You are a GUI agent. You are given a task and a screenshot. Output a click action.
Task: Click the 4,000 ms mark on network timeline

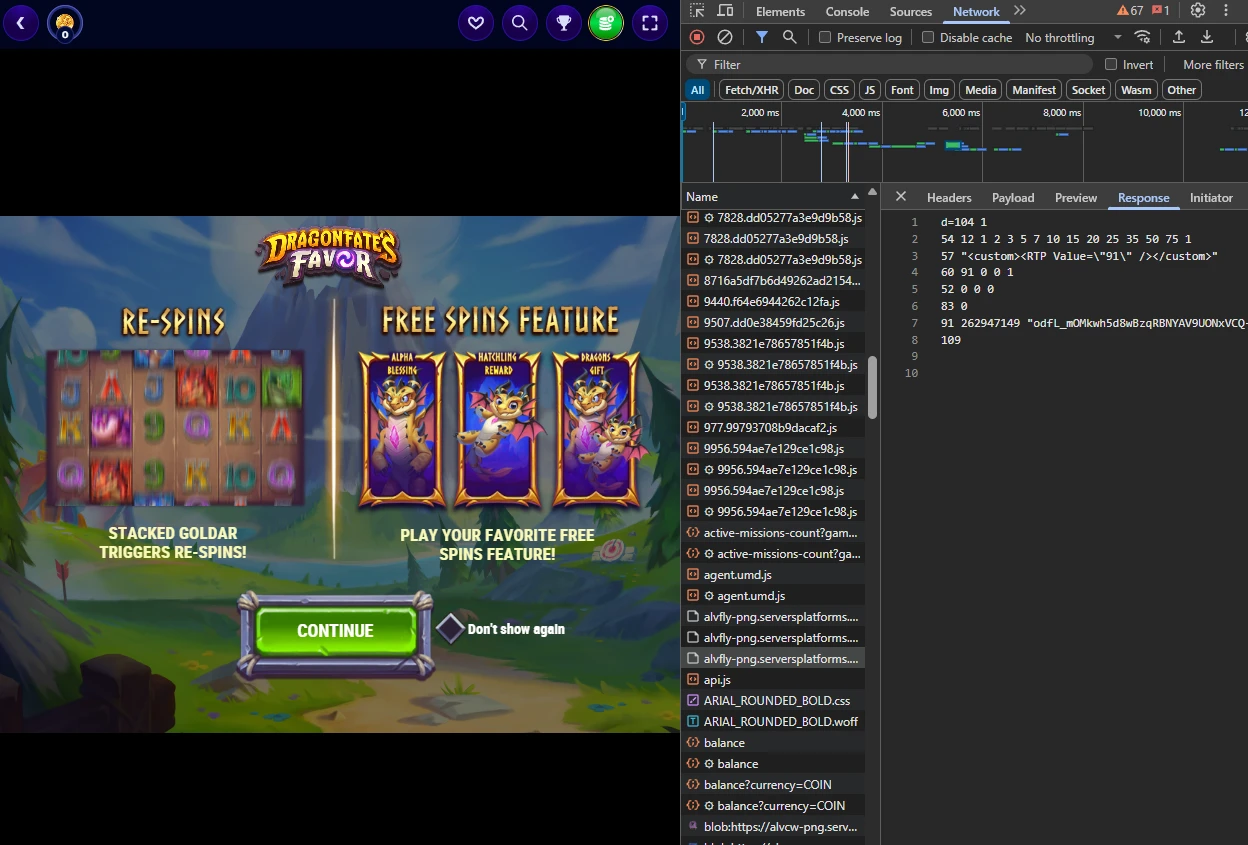pos(860,113)
